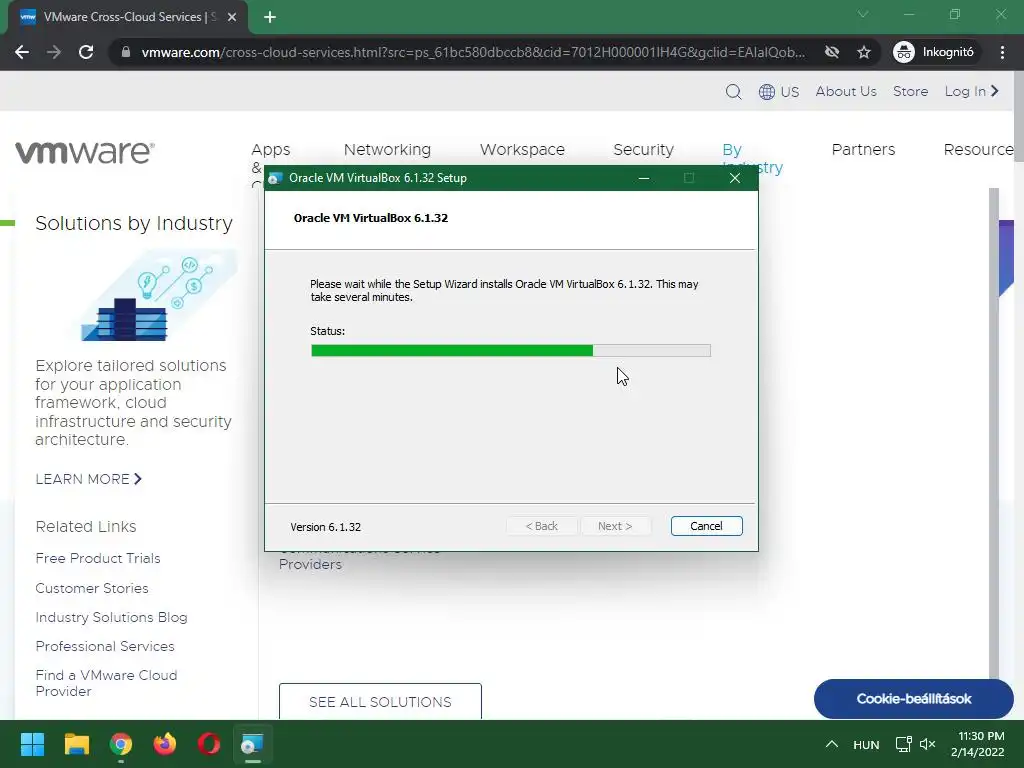
Task: Open Customer Stories link
Action: (x=92, y=588)
